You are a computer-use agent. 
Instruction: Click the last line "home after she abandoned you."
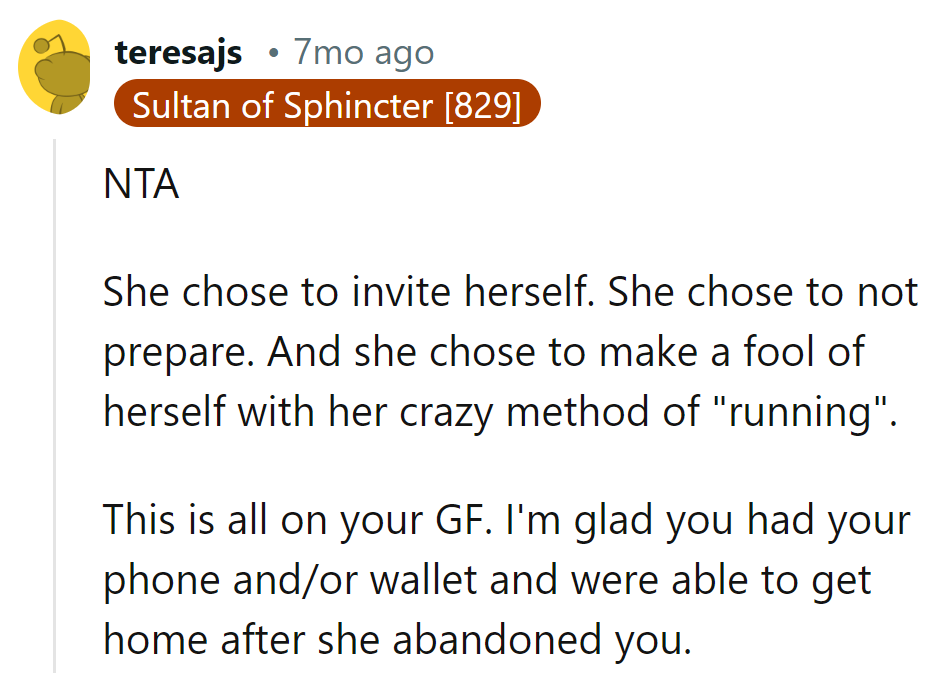[x=397, y=641]
